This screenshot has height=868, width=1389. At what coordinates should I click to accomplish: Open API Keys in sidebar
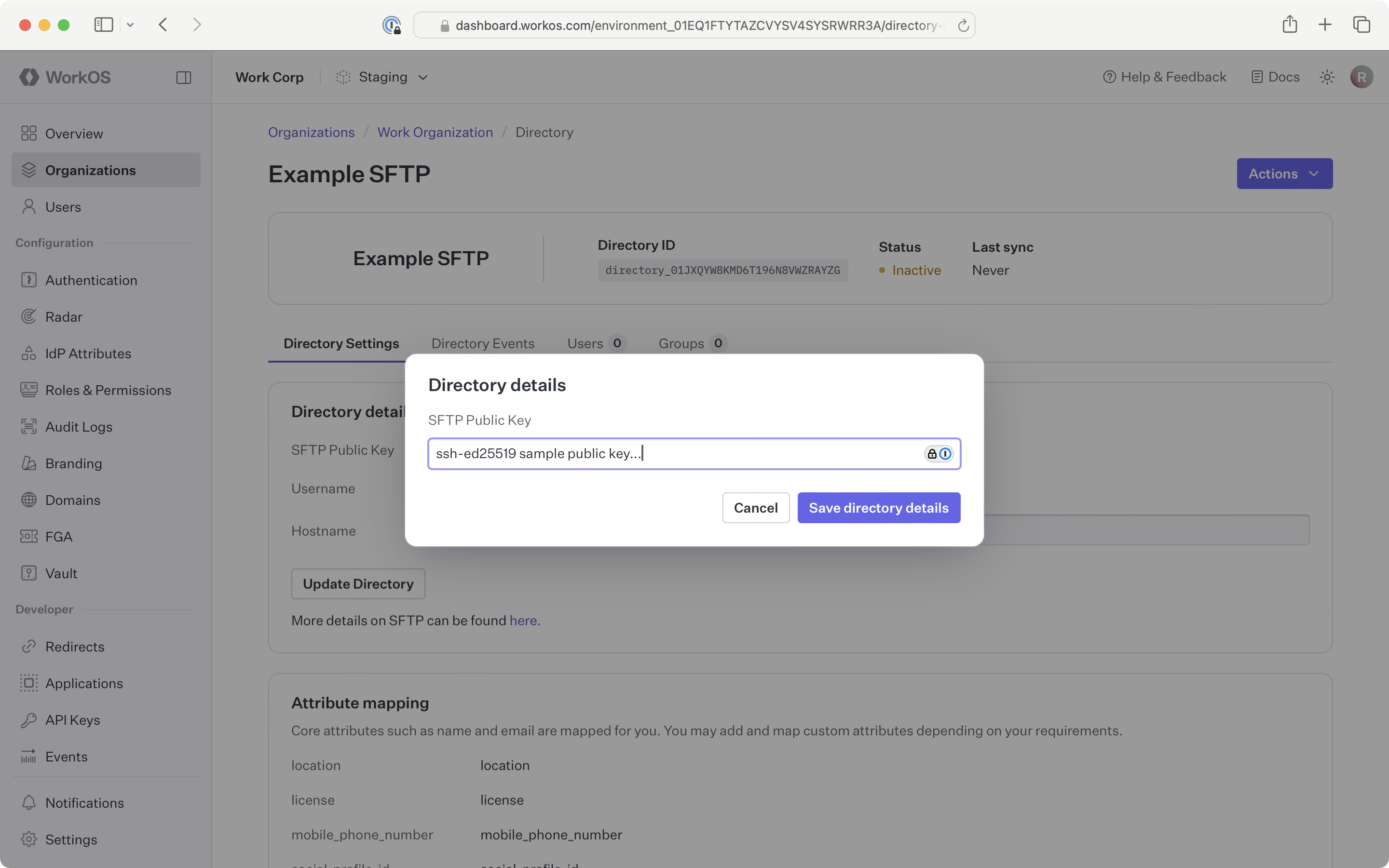tap(72, 720)
